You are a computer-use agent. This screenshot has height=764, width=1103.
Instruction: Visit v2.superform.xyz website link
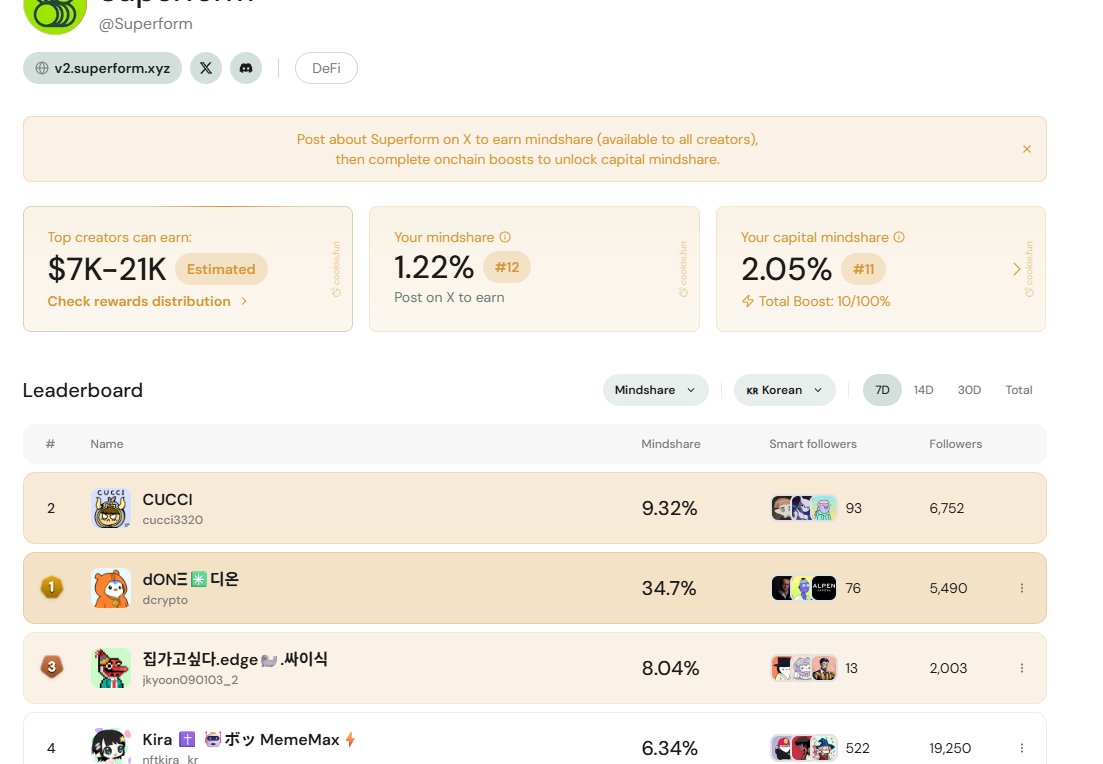103,68
